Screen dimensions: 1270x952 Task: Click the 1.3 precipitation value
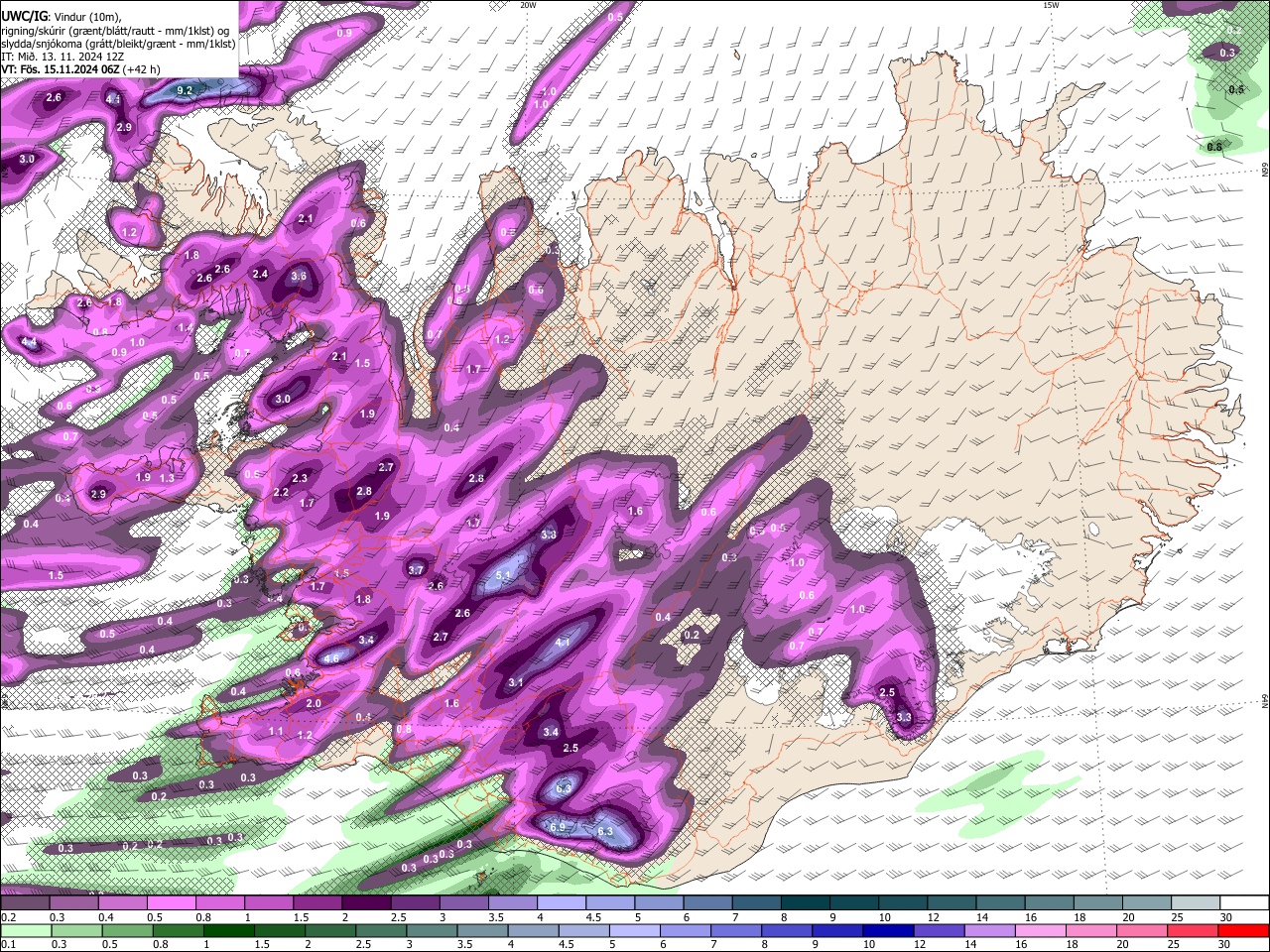point(167,478)
